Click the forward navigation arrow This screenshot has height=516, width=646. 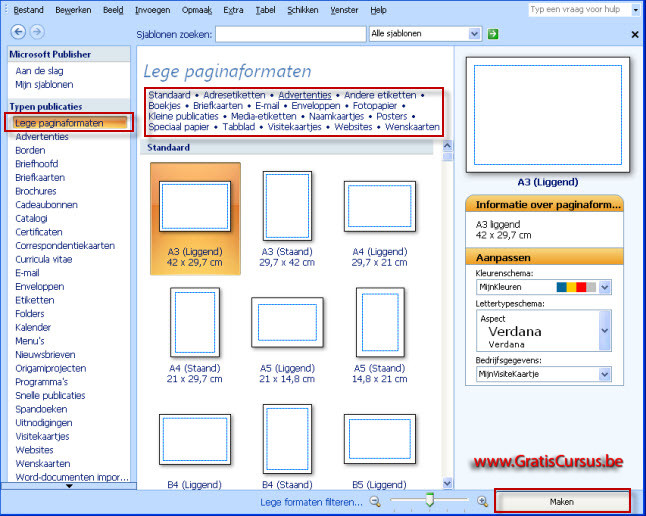pos(37,32)
